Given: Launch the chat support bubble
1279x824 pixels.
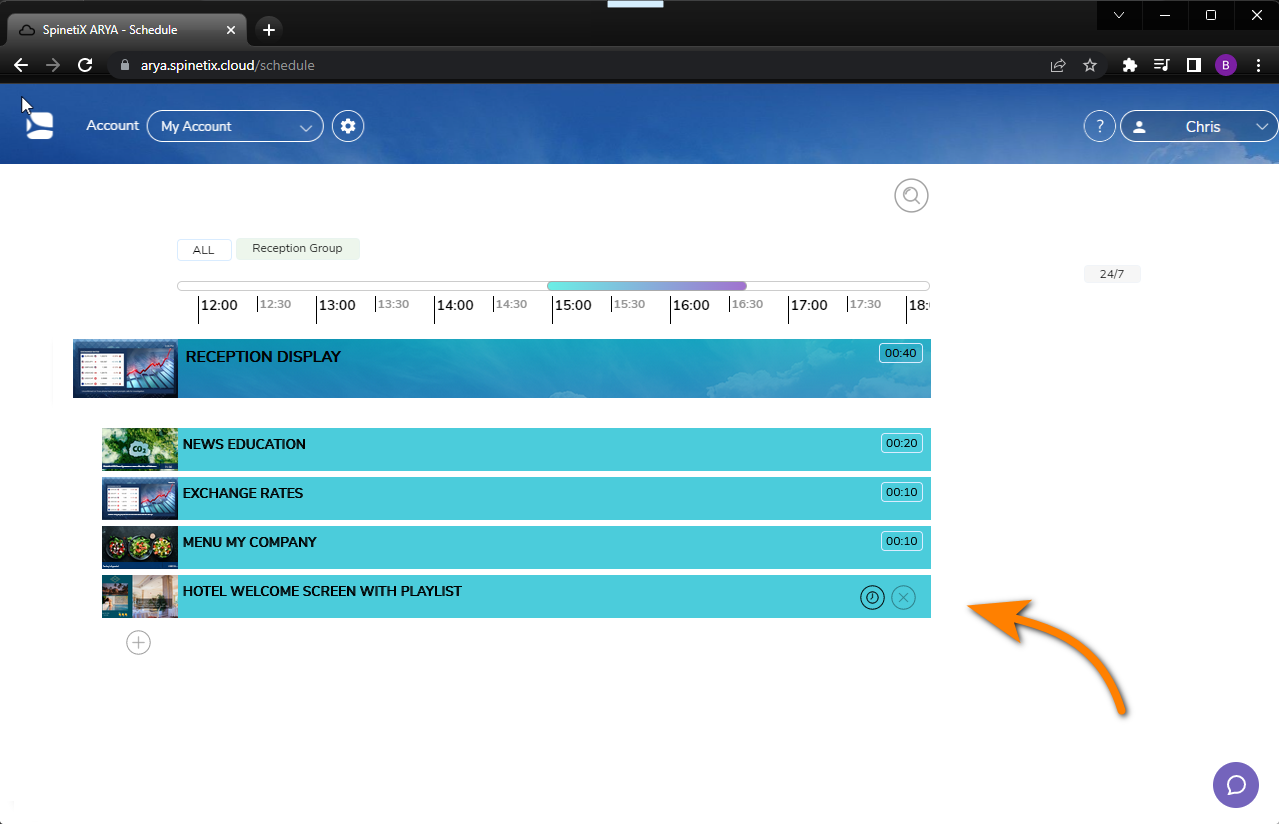Looking at the screenshot, I should coord(1235,785).
